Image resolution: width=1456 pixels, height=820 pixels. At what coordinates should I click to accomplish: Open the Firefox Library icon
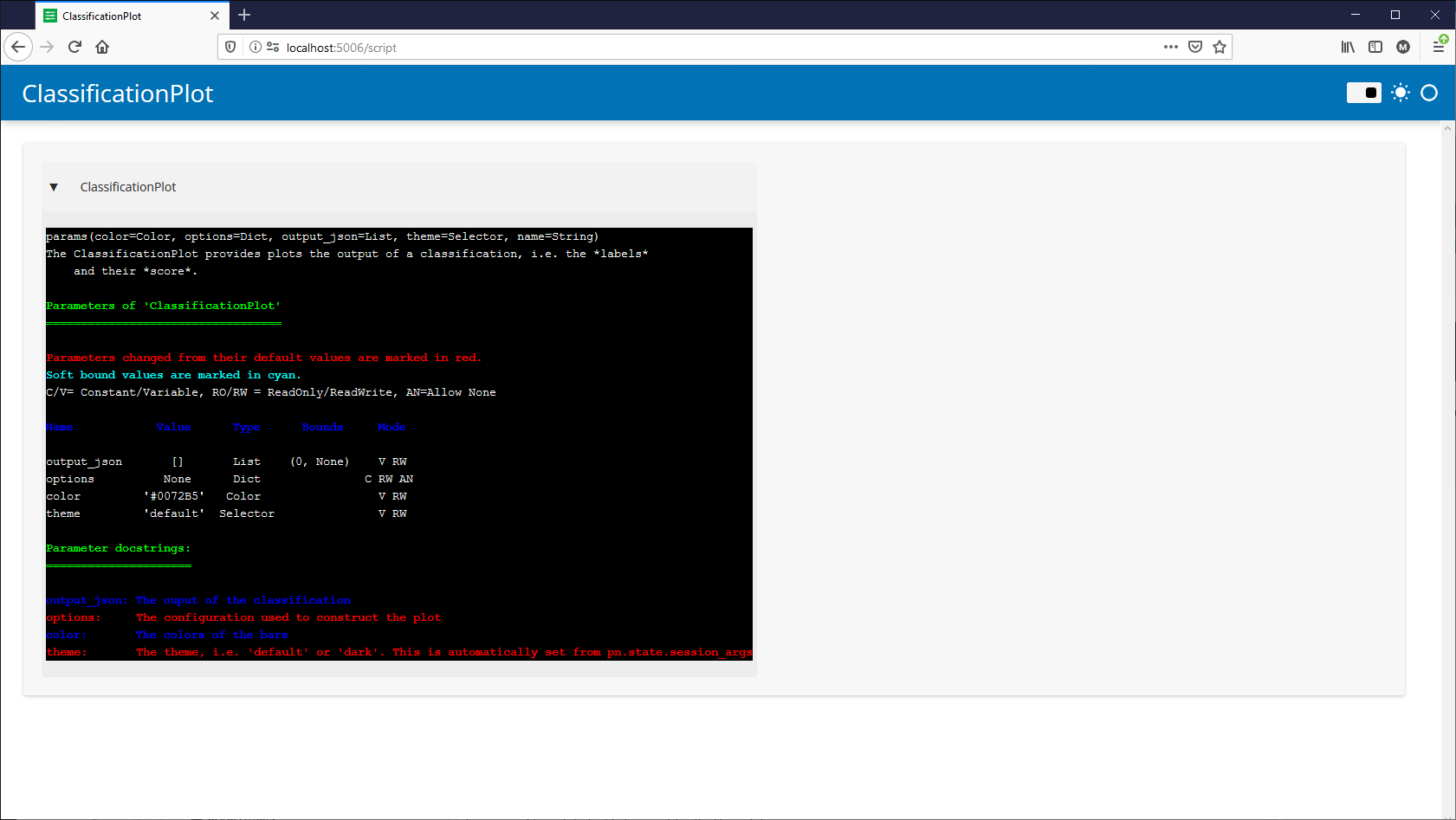pos(1348,47)
